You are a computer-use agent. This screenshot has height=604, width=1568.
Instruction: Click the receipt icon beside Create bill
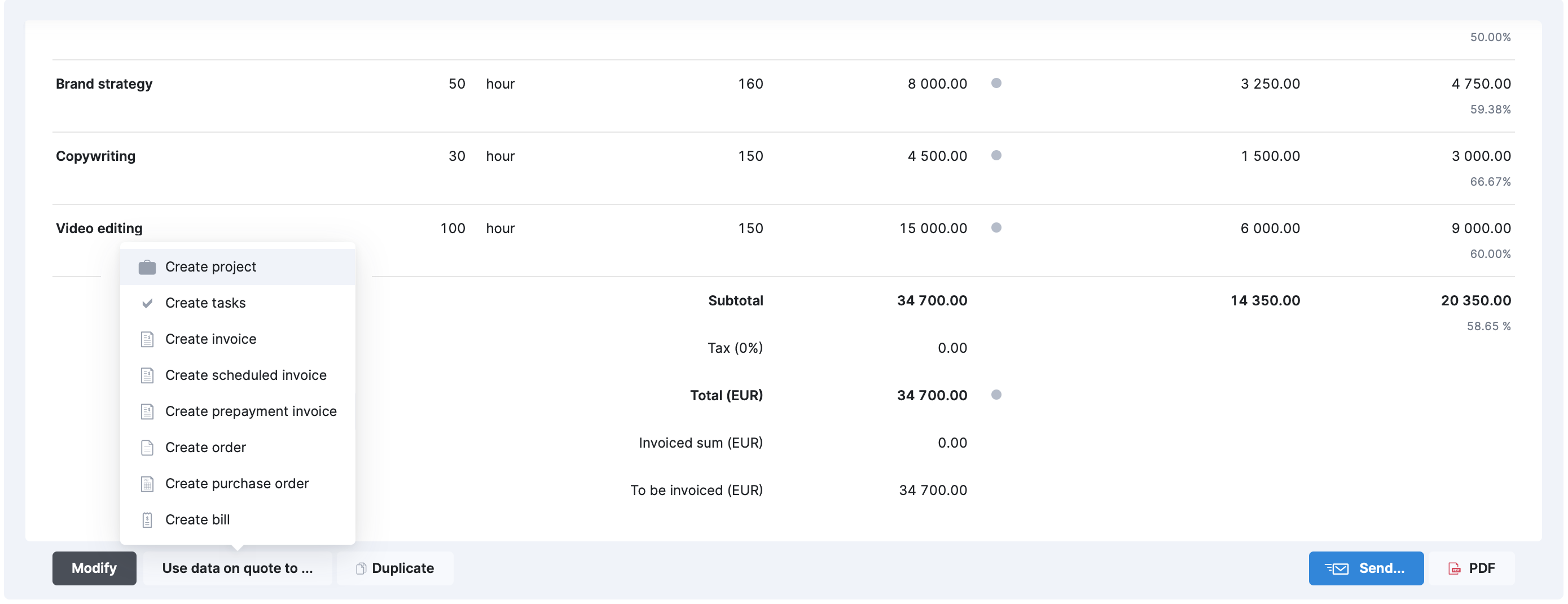pos(147,520)
